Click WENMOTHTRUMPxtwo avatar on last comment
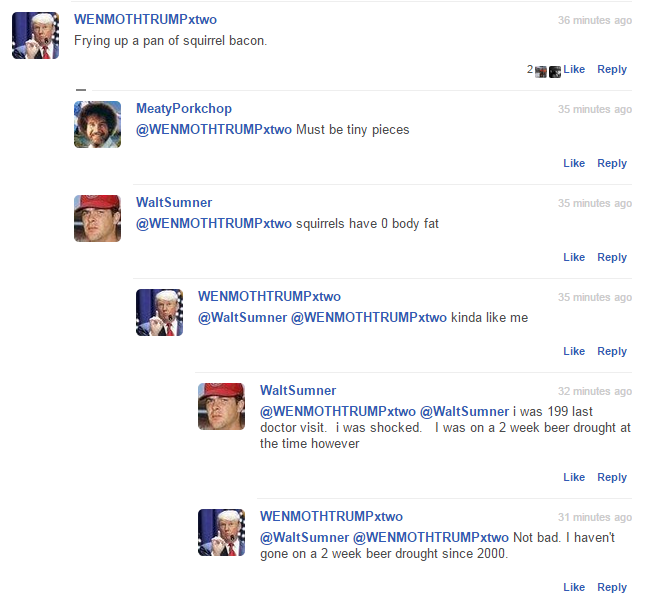This screenshot has width=656, height=605. pyautogui.click(x=221, y=532)
